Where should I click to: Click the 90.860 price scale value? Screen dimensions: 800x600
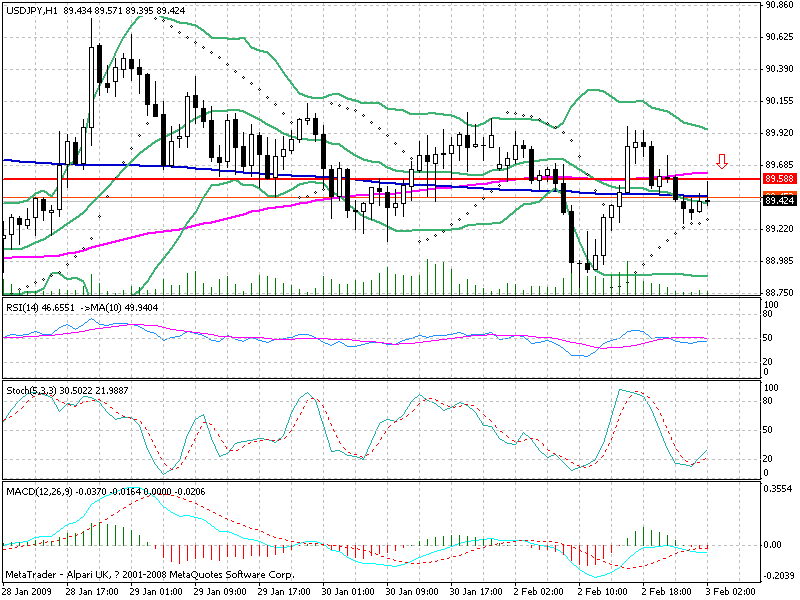tap(780, 5)
